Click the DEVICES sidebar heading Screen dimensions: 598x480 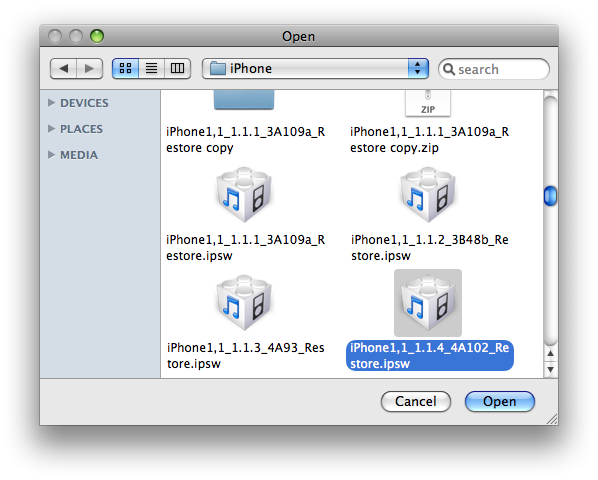click(x=84, y=103)
